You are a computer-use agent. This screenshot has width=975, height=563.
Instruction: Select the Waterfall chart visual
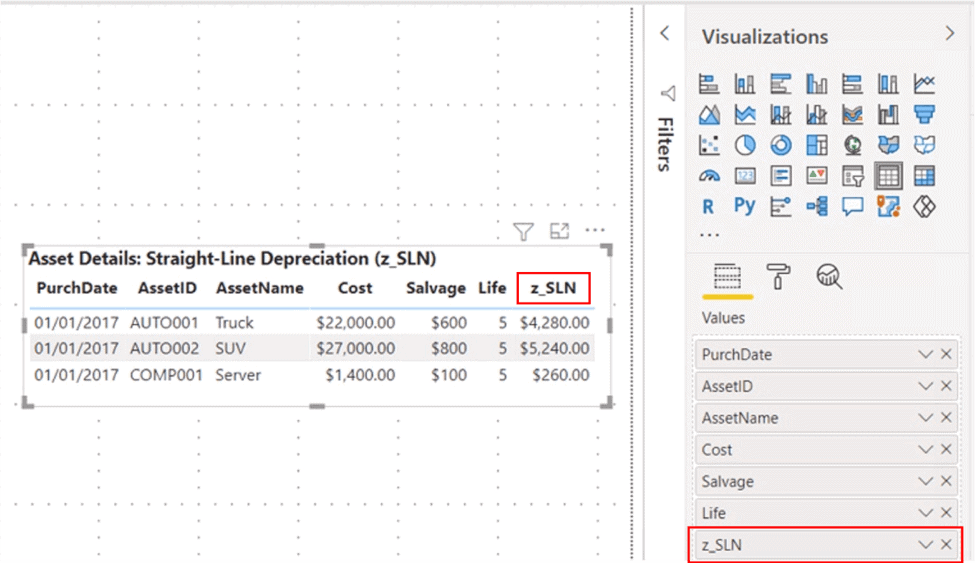pos(888,114)
